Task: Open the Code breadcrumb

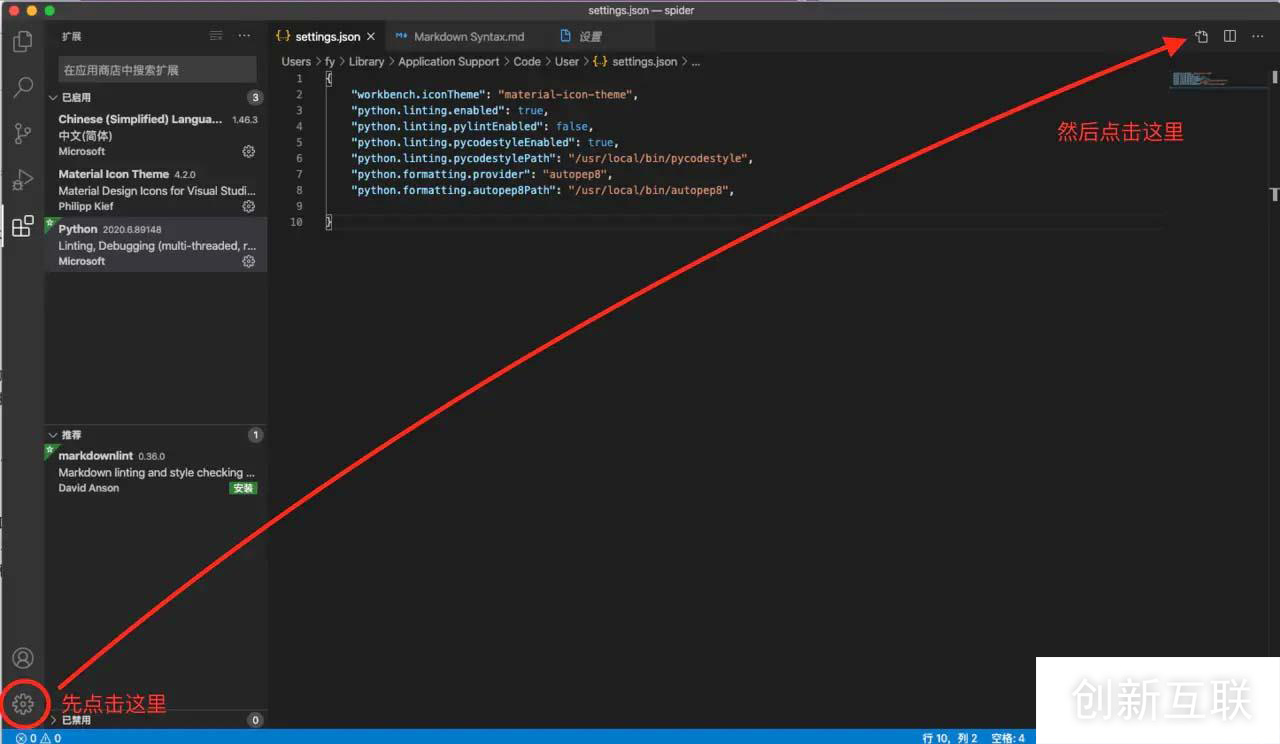Action: pos(527,62)
